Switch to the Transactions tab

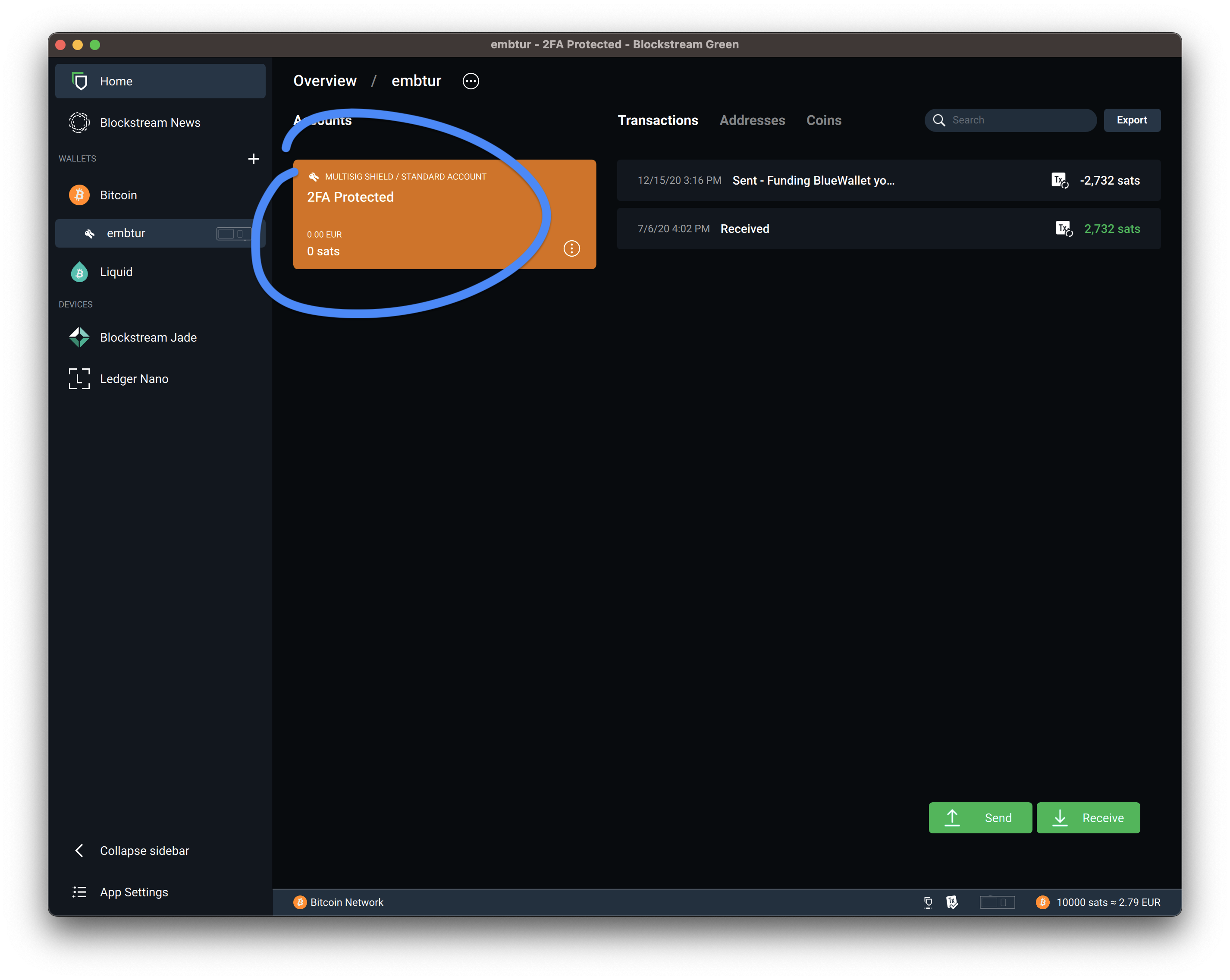pos(658,120)
